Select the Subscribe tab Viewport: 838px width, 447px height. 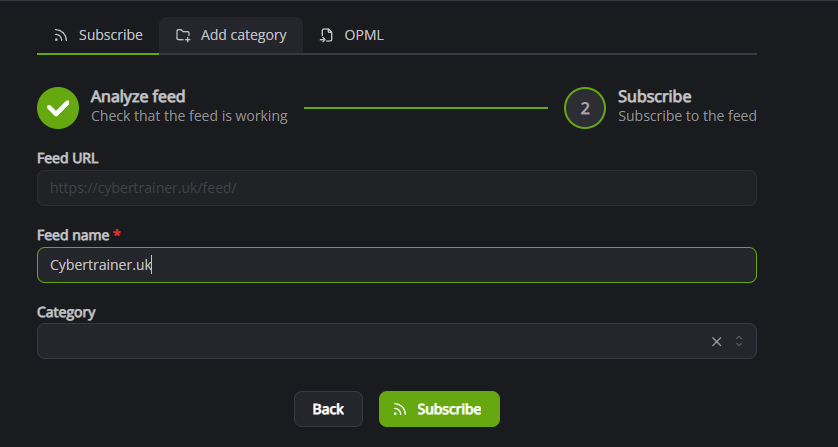pyautogui.click(x=98, y=35)
